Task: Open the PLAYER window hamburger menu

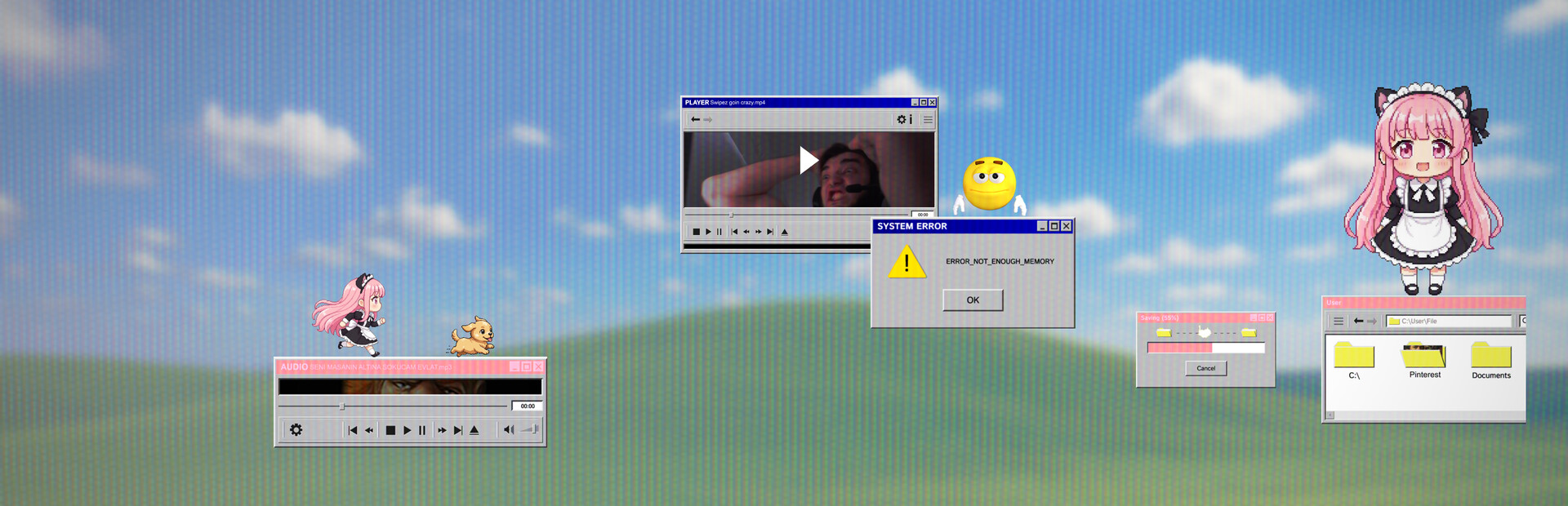Action: (x=928, y=119)
